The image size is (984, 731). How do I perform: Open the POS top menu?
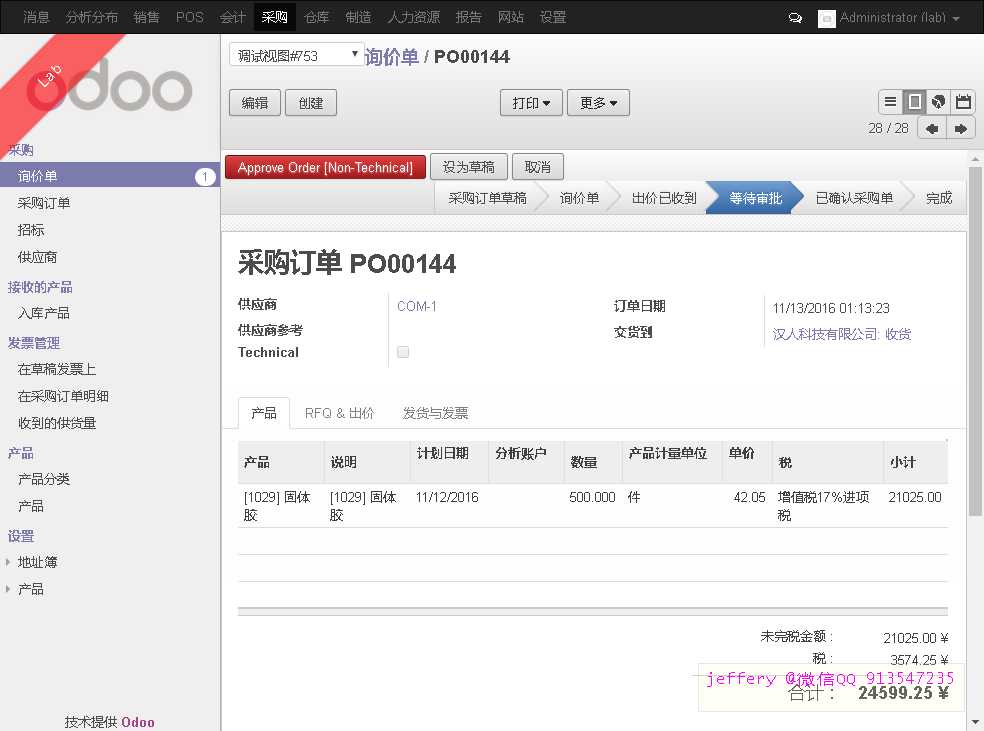click(190, 17)
